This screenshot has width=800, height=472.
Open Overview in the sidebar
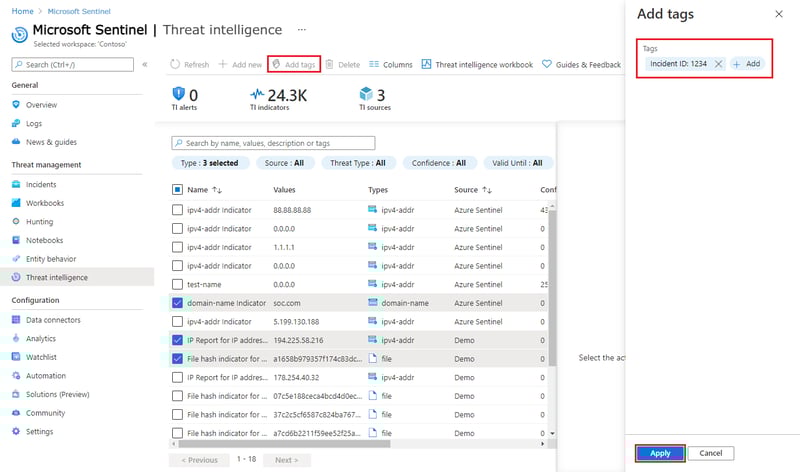[x=41, y=105]
